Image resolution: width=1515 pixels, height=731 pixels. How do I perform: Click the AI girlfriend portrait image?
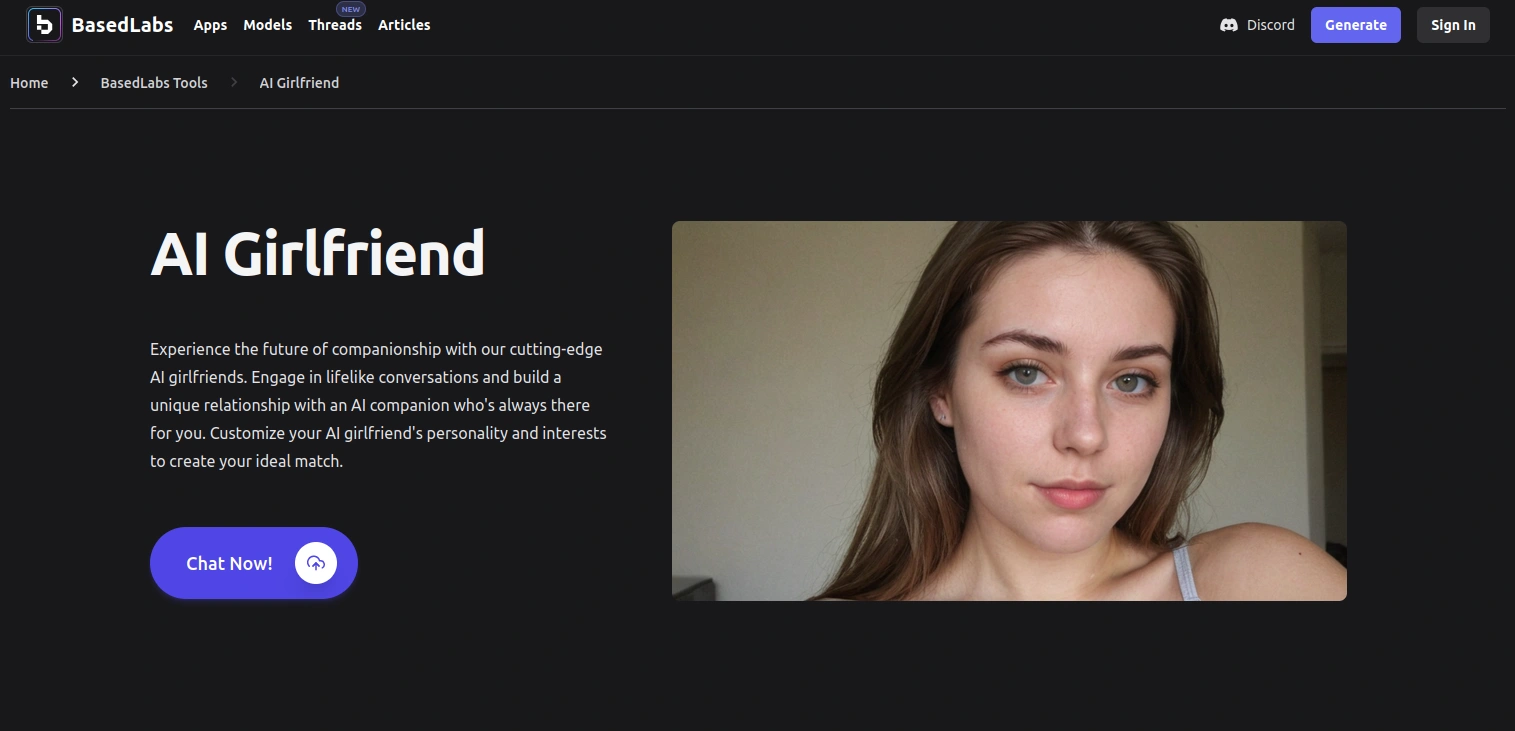[x=1009, y=411]
